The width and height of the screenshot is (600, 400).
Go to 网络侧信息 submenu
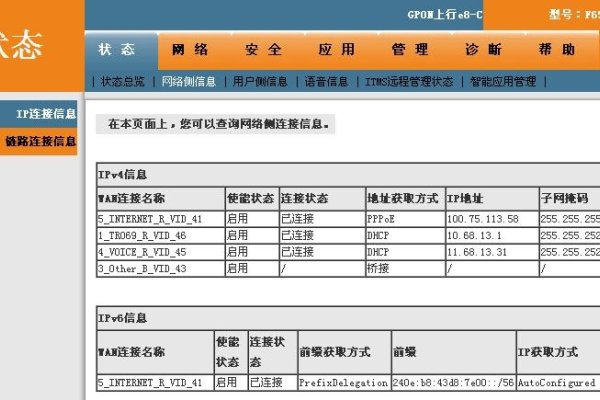tap(189, 82)
